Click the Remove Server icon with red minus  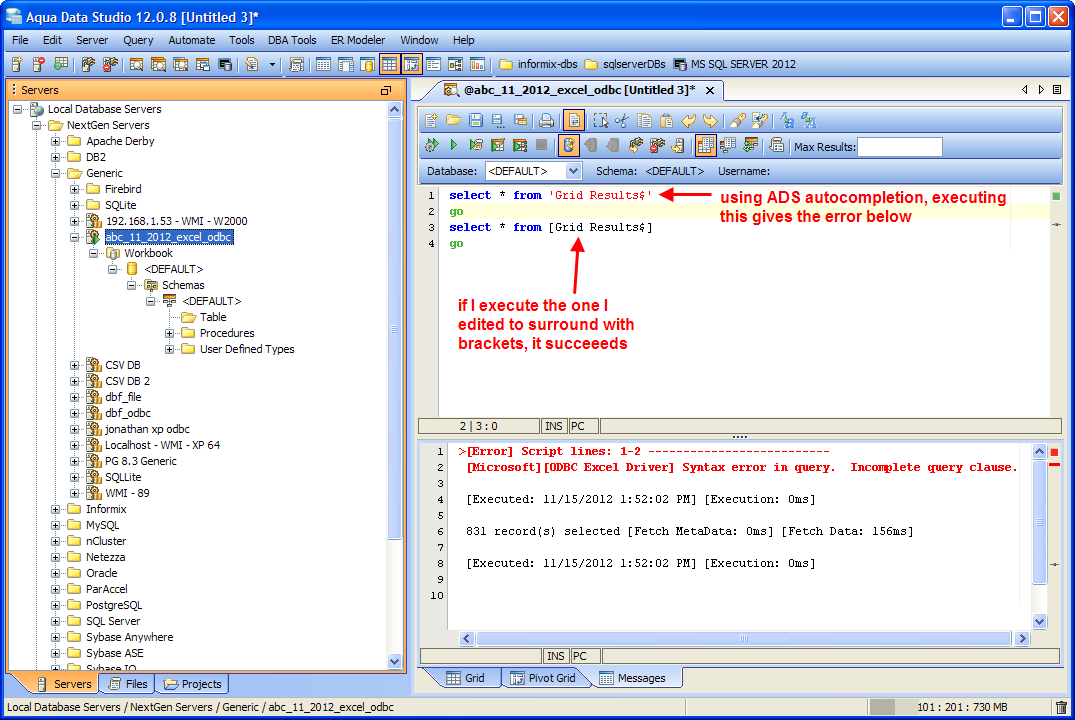tap(39, 64)
